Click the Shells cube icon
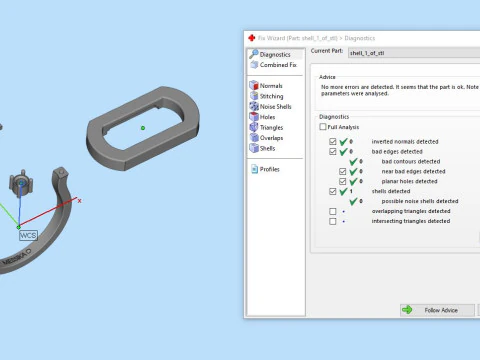The image size is (480, 360). 254,148
